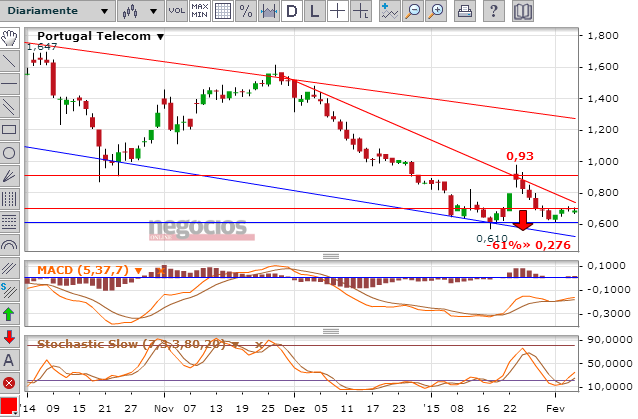This screenshot has height=419, width=638.
Task: Insert a red down arrow marker
Action: [x=9, y=337]
